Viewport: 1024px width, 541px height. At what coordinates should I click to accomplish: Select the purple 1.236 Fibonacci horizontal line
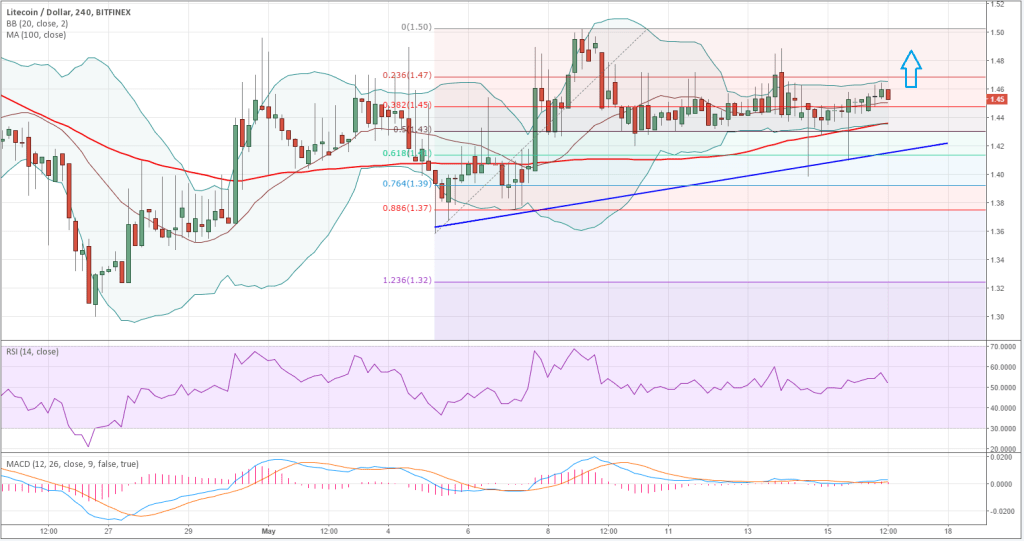[709, 282]
